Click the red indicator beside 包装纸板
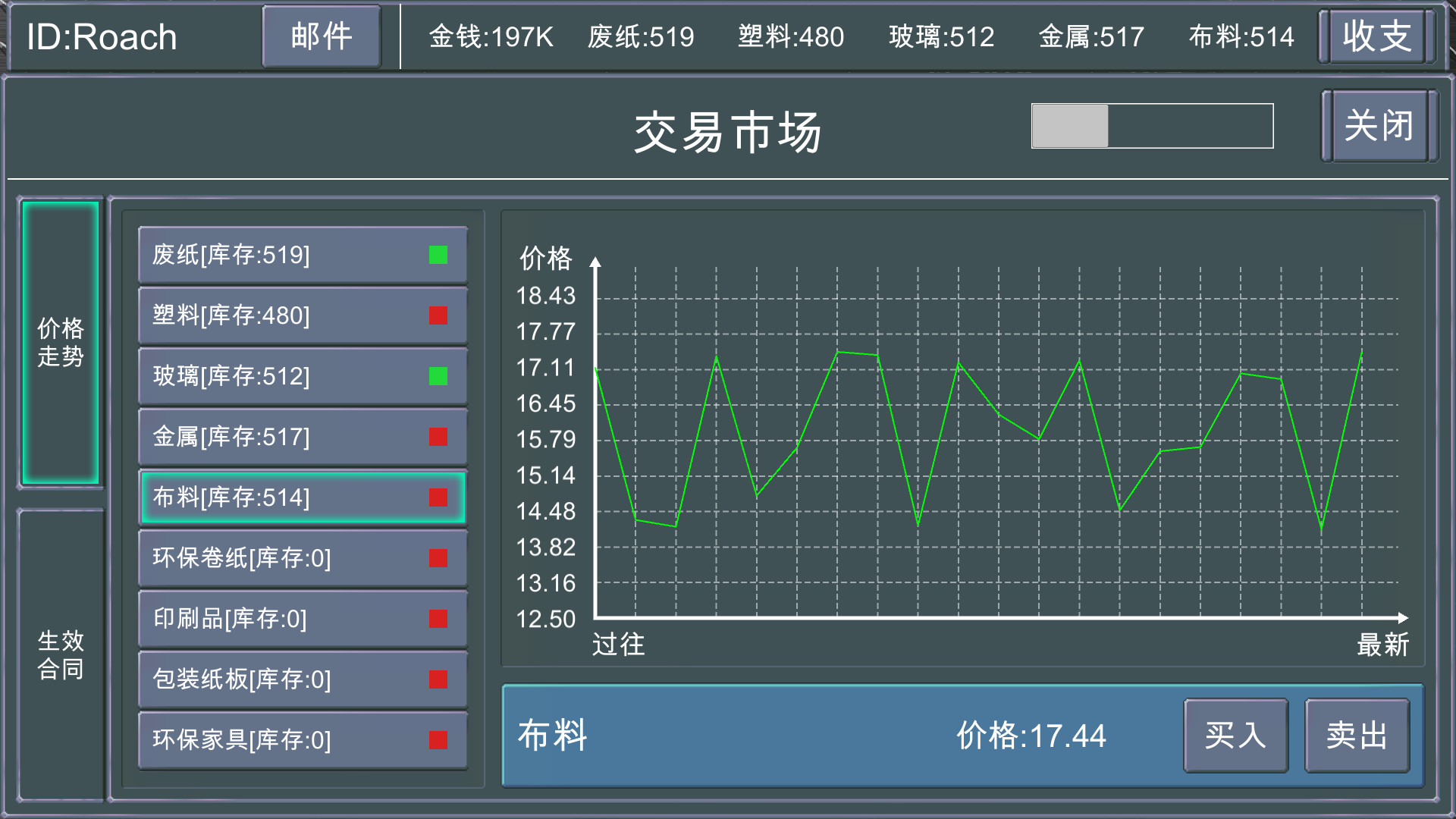Image resolution: width=1456 pixels, height=819 pixels. pyautogui.click(x=438, y=680)
